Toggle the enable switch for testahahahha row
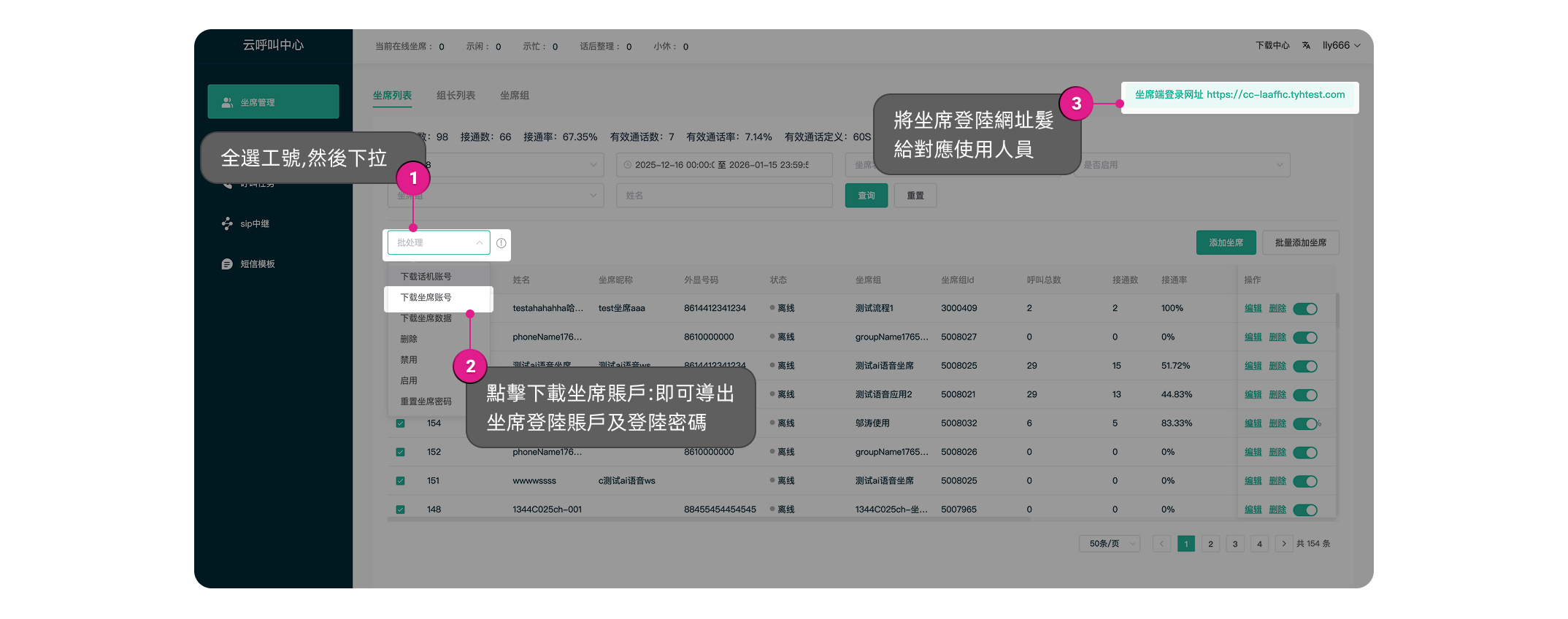The height and width of the screenshot is (619, 1568). coord(1304,309)
